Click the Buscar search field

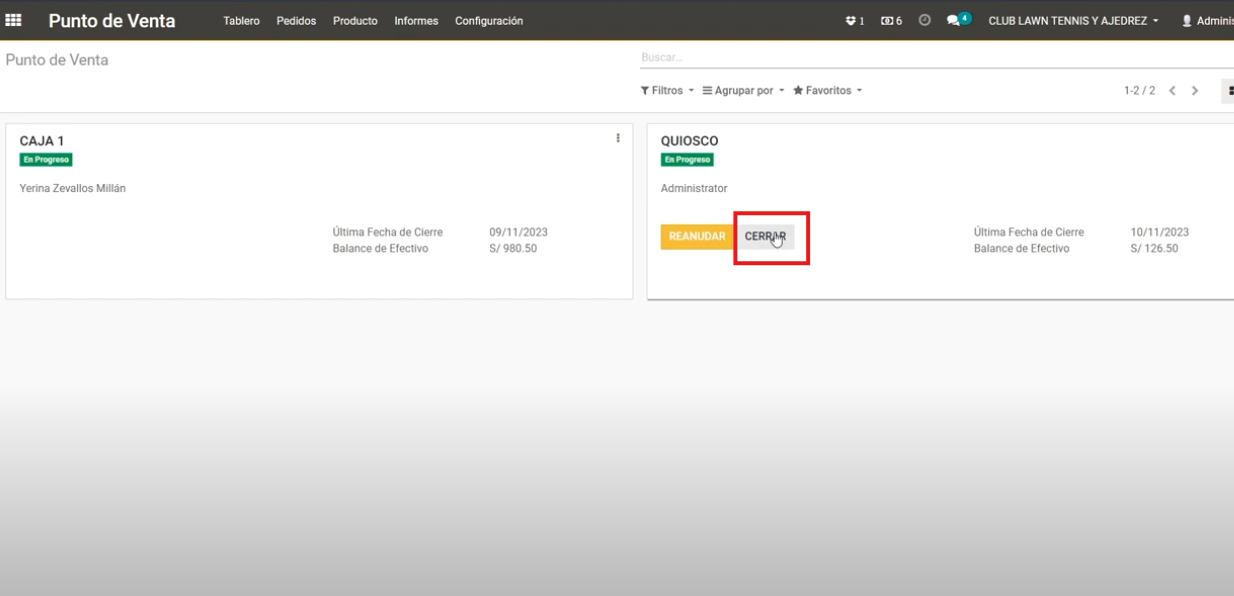coord(900,58)
